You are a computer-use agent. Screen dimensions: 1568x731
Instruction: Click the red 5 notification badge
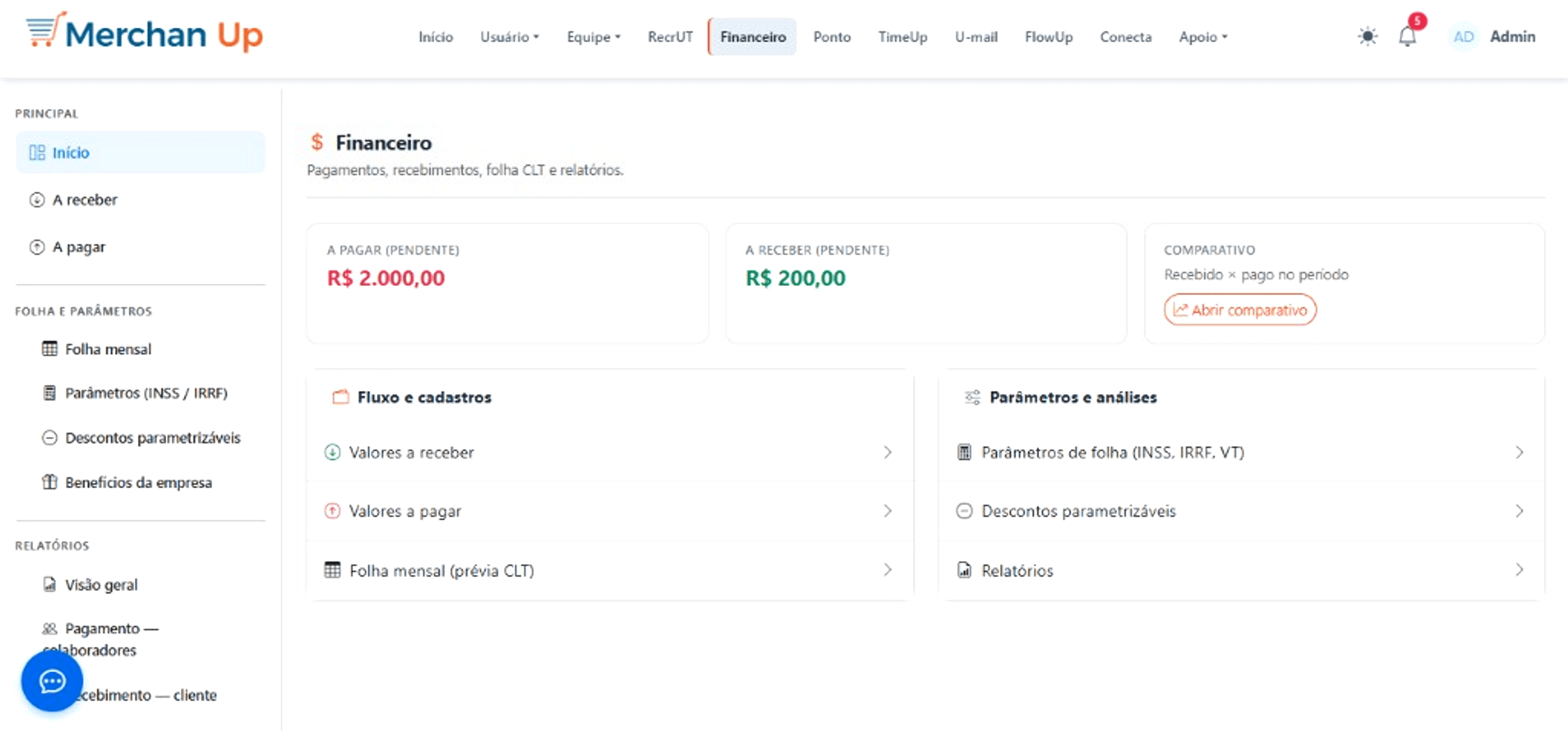tap(1418, 21)
